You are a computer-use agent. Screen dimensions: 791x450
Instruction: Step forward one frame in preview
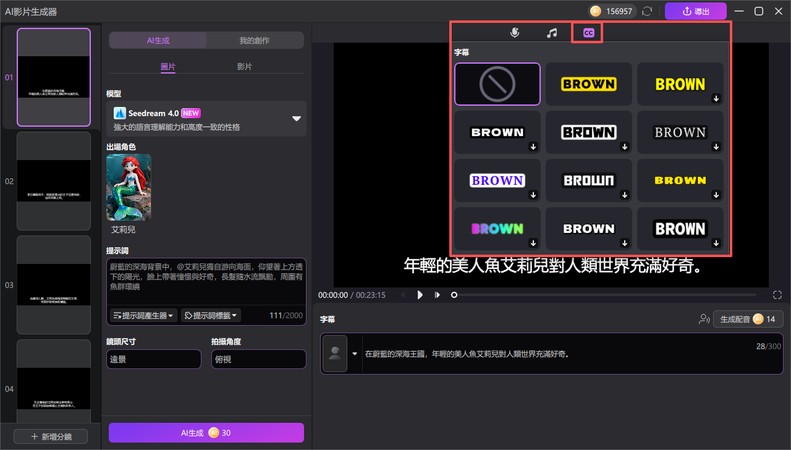(x=437, y=295)
